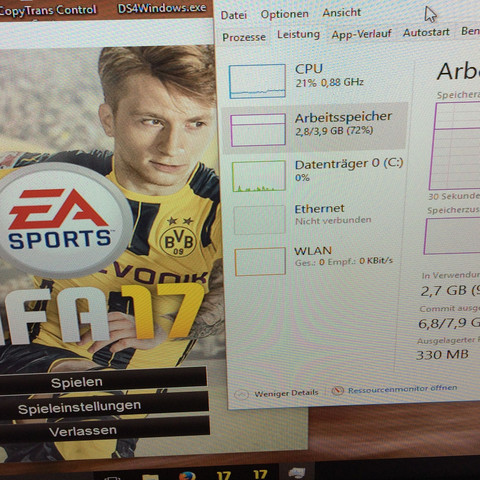Switch to the Leistung tab

[x=298, y=34]
